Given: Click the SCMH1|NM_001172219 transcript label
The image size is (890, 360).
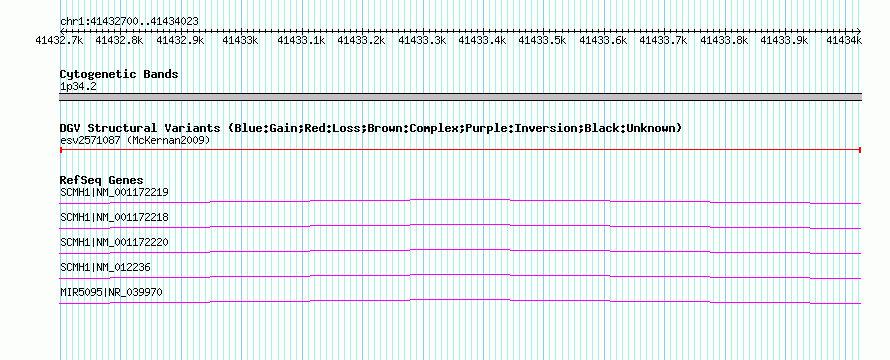Looking at the screenshot, I should (114, 192).
